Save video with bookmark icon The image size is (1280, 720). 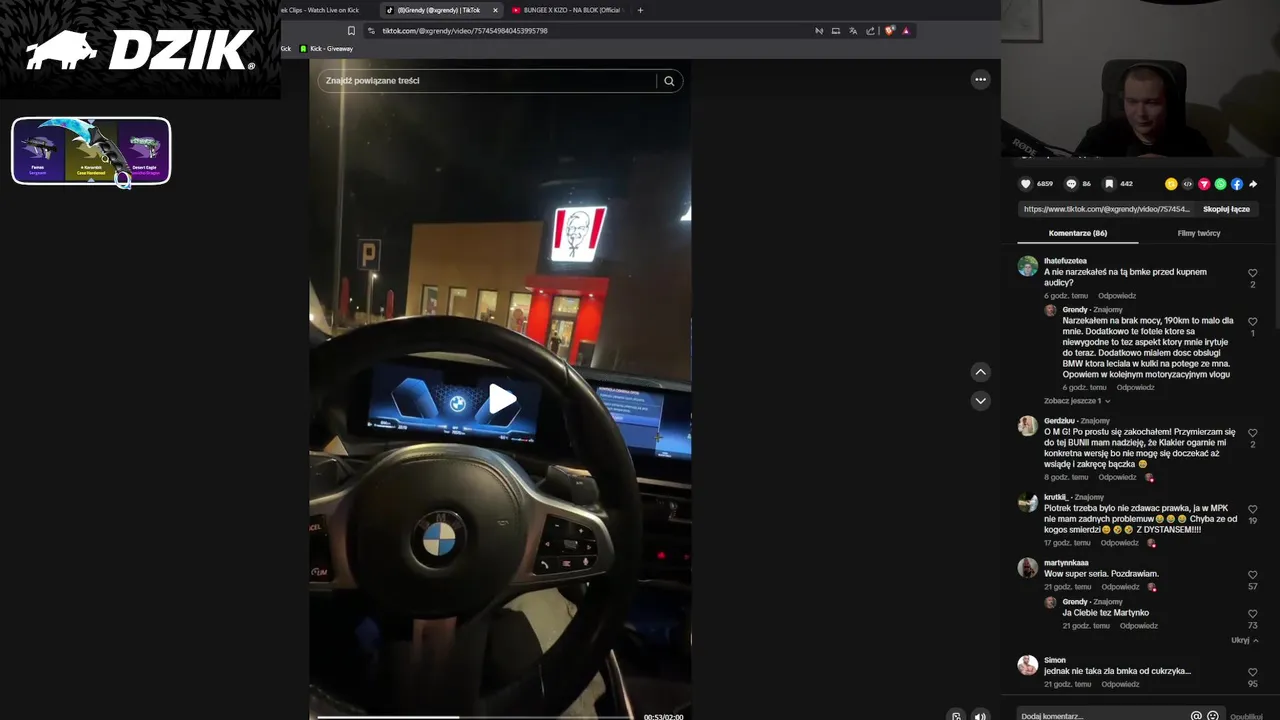[1109, 184]
